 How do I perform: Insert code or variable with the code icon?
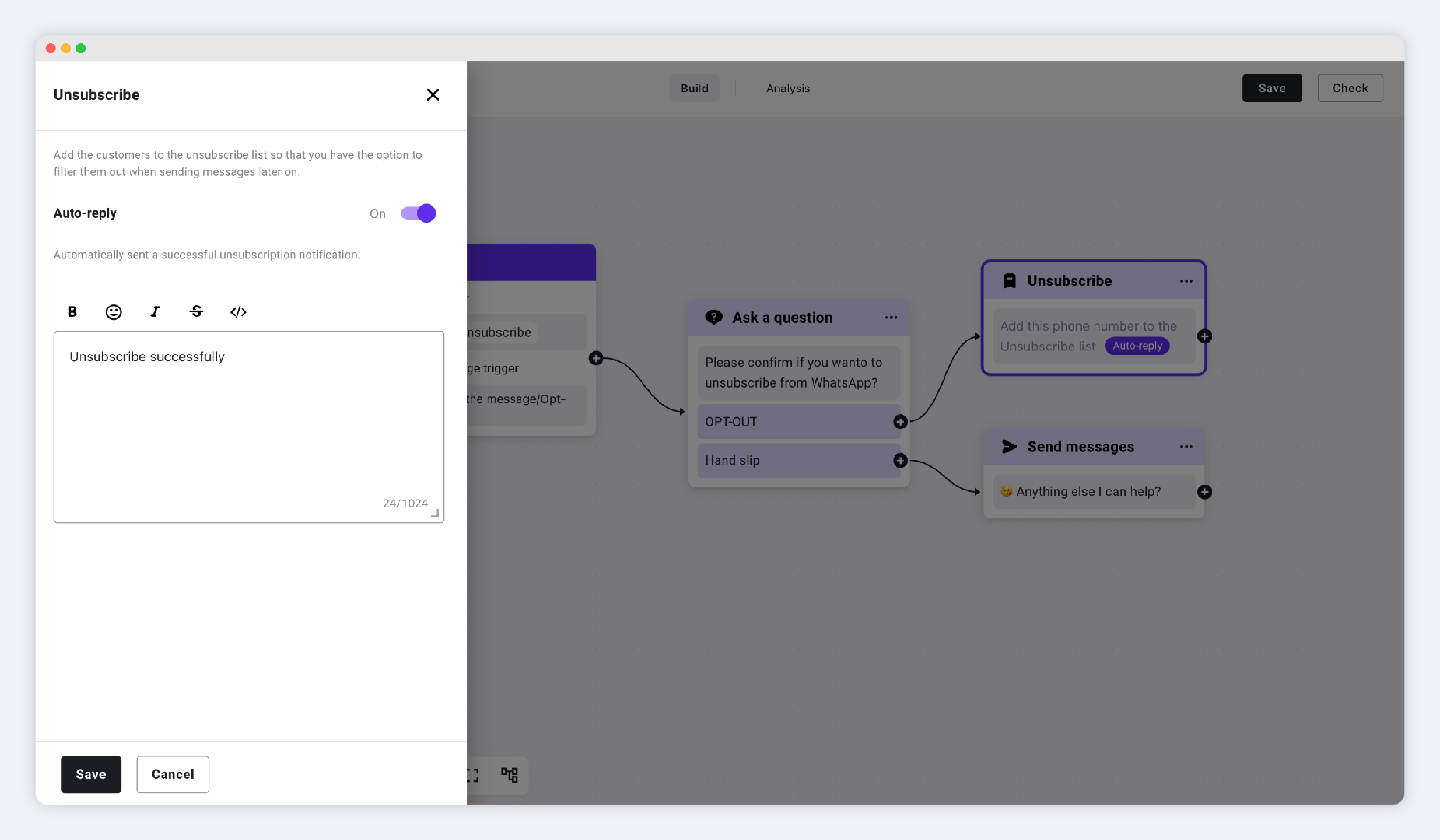[x=238, y=312]
